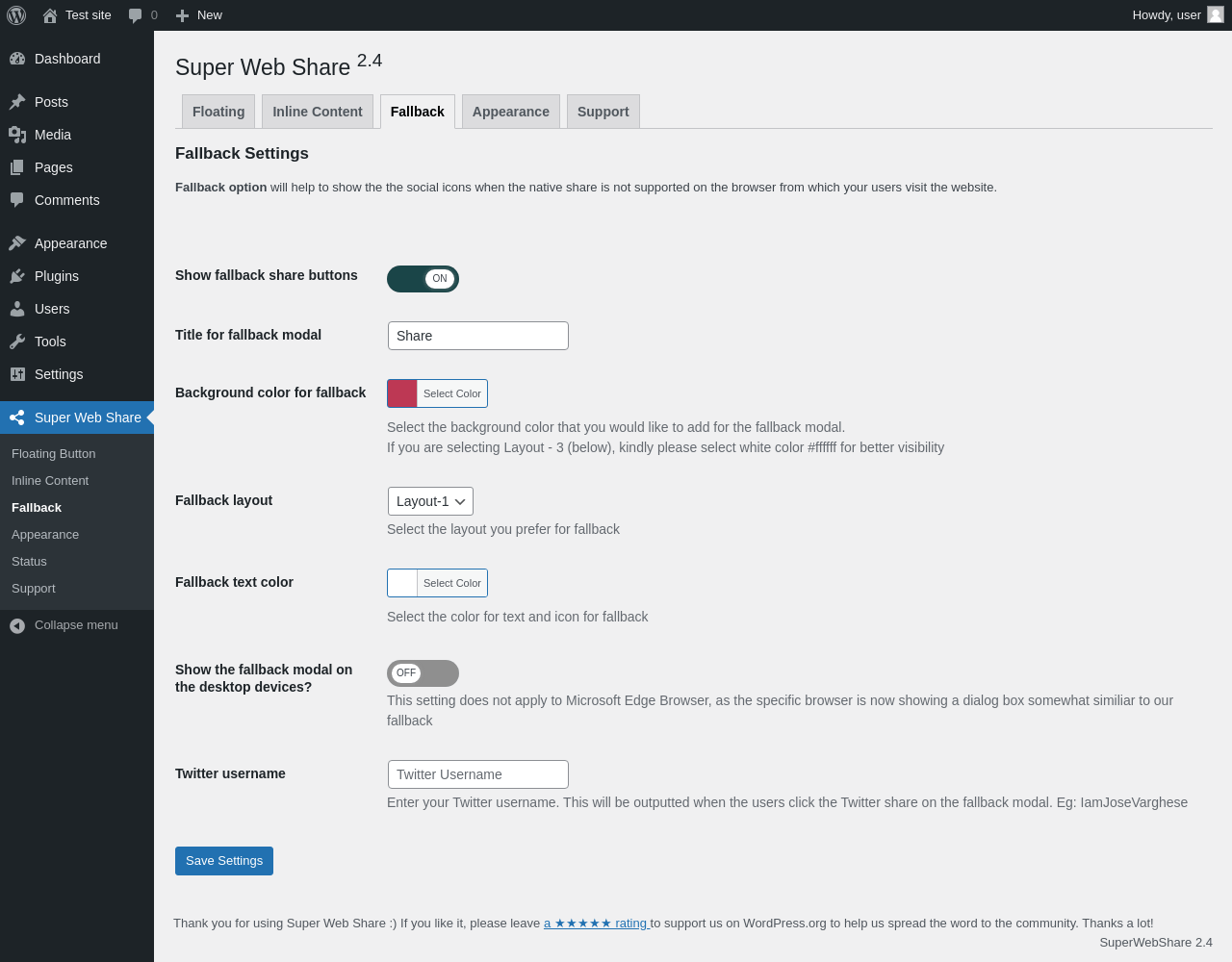The width and height of the screenshot is (1232, 962).
Task: Turn off Show fallback share buttons toggle
Action: point(423,279)
